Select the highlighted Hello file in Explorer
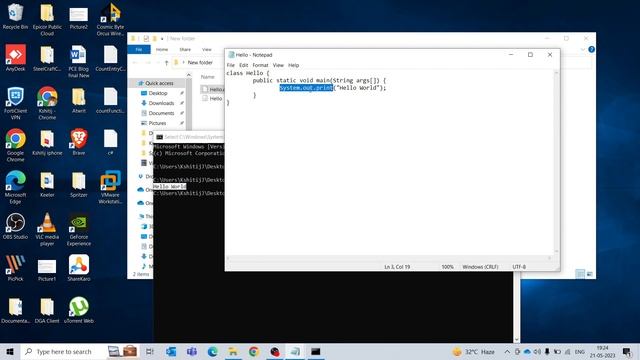The height and width of the screenshot is (360, 640). (x=212, y=89)
